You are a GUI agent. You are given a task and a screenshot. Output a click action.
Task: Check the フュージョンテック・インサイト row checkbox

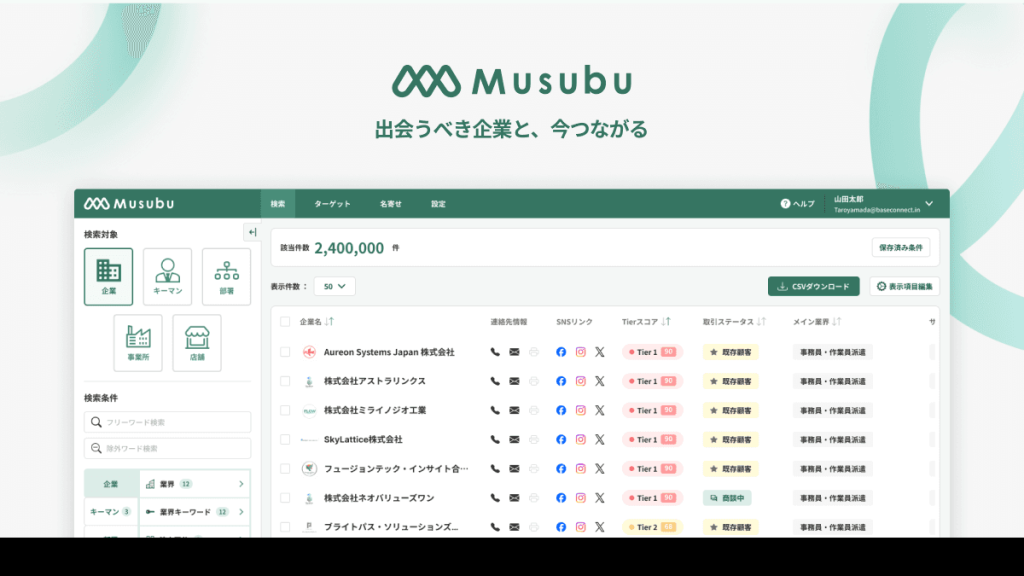click(285, 468)
